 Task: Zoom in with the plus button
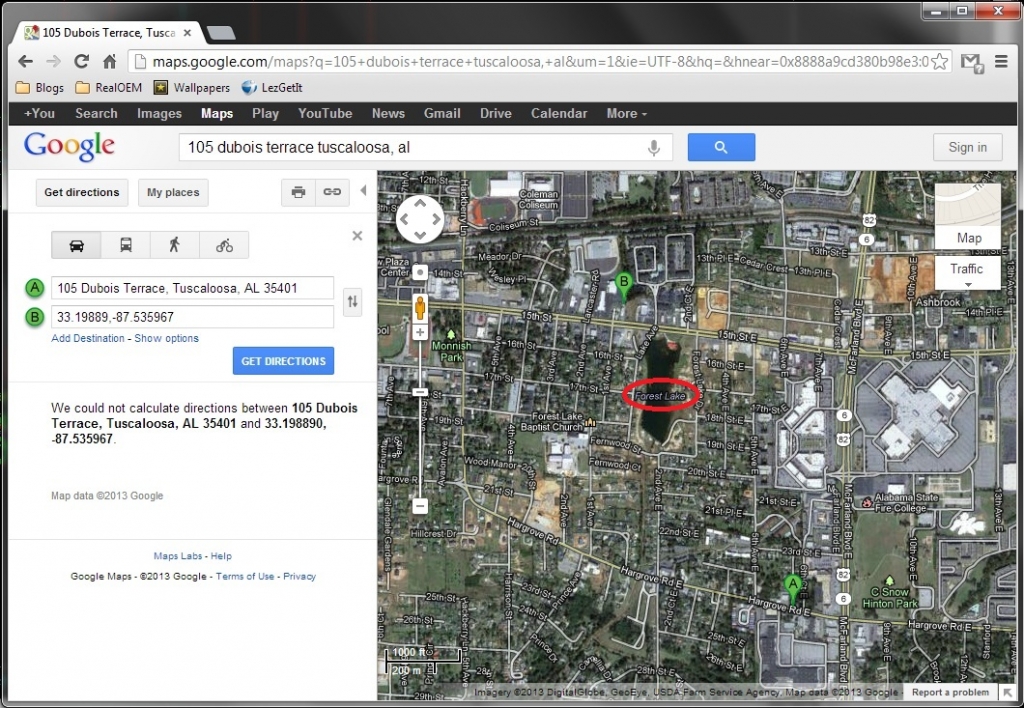pos(420,332)
